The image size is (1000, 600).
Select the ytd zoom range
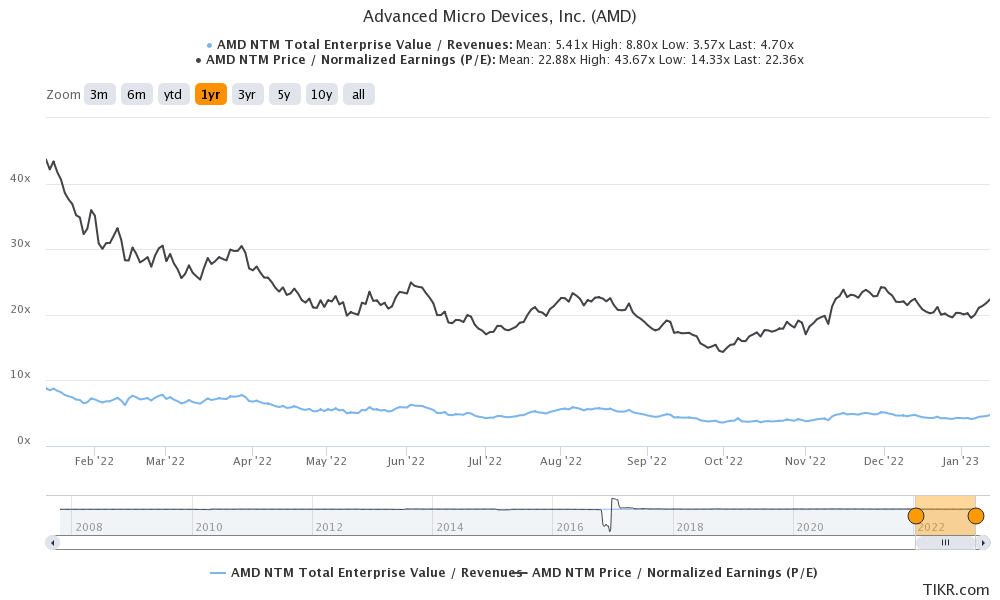point(173,94)
